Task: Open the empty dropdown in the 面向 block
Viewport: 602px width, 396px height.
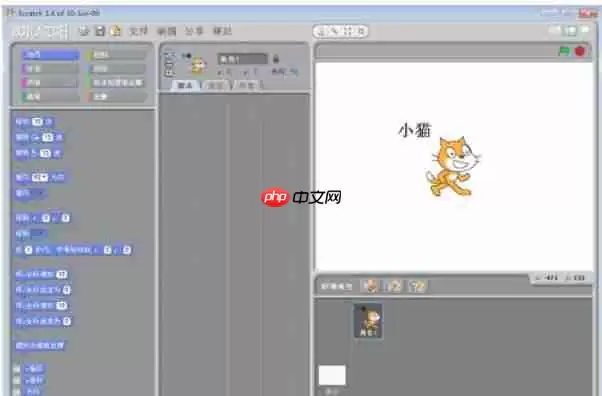Action: coord(38,193)
